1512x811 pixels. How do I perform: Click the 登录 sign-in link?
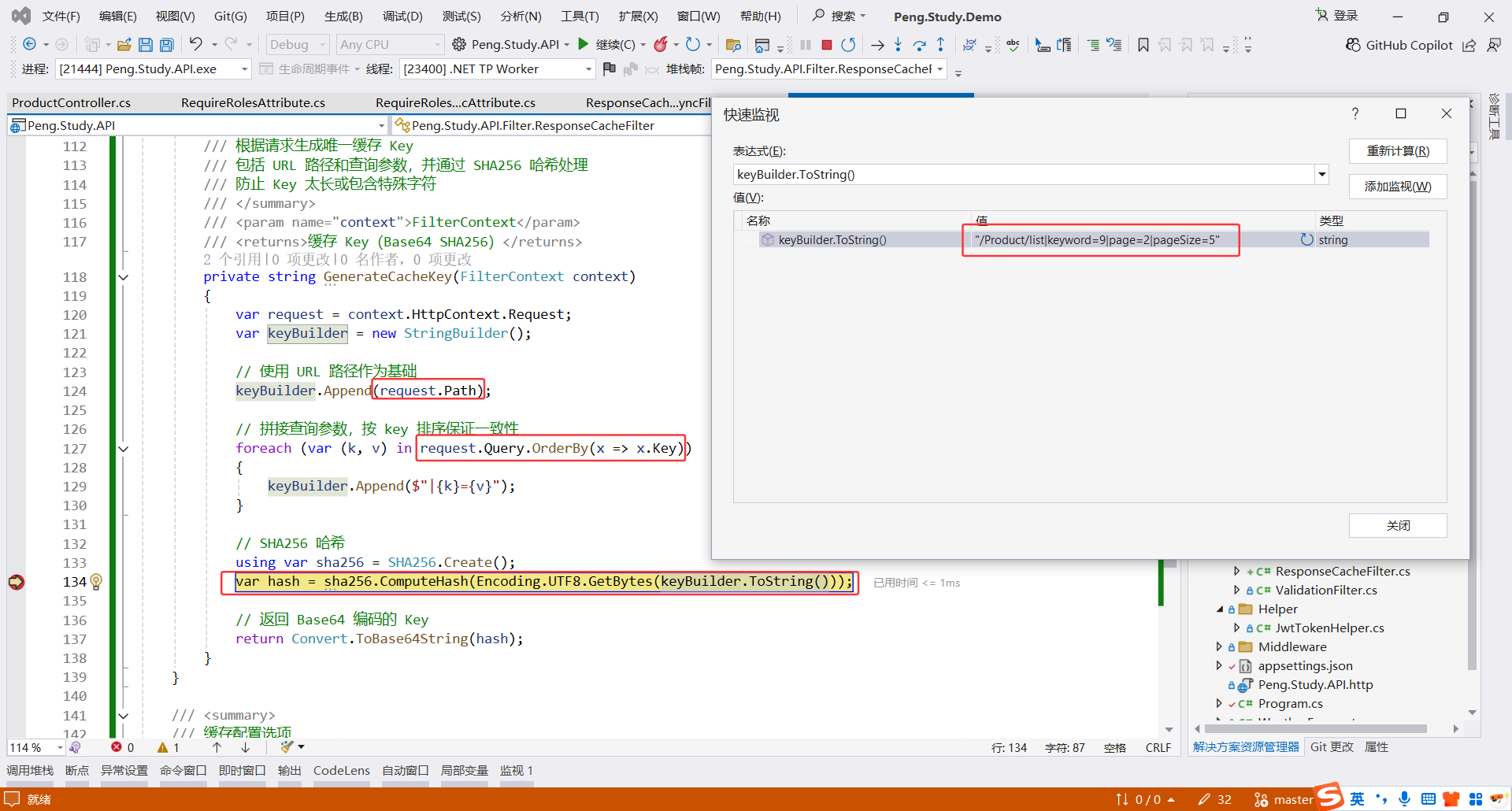1337,16
